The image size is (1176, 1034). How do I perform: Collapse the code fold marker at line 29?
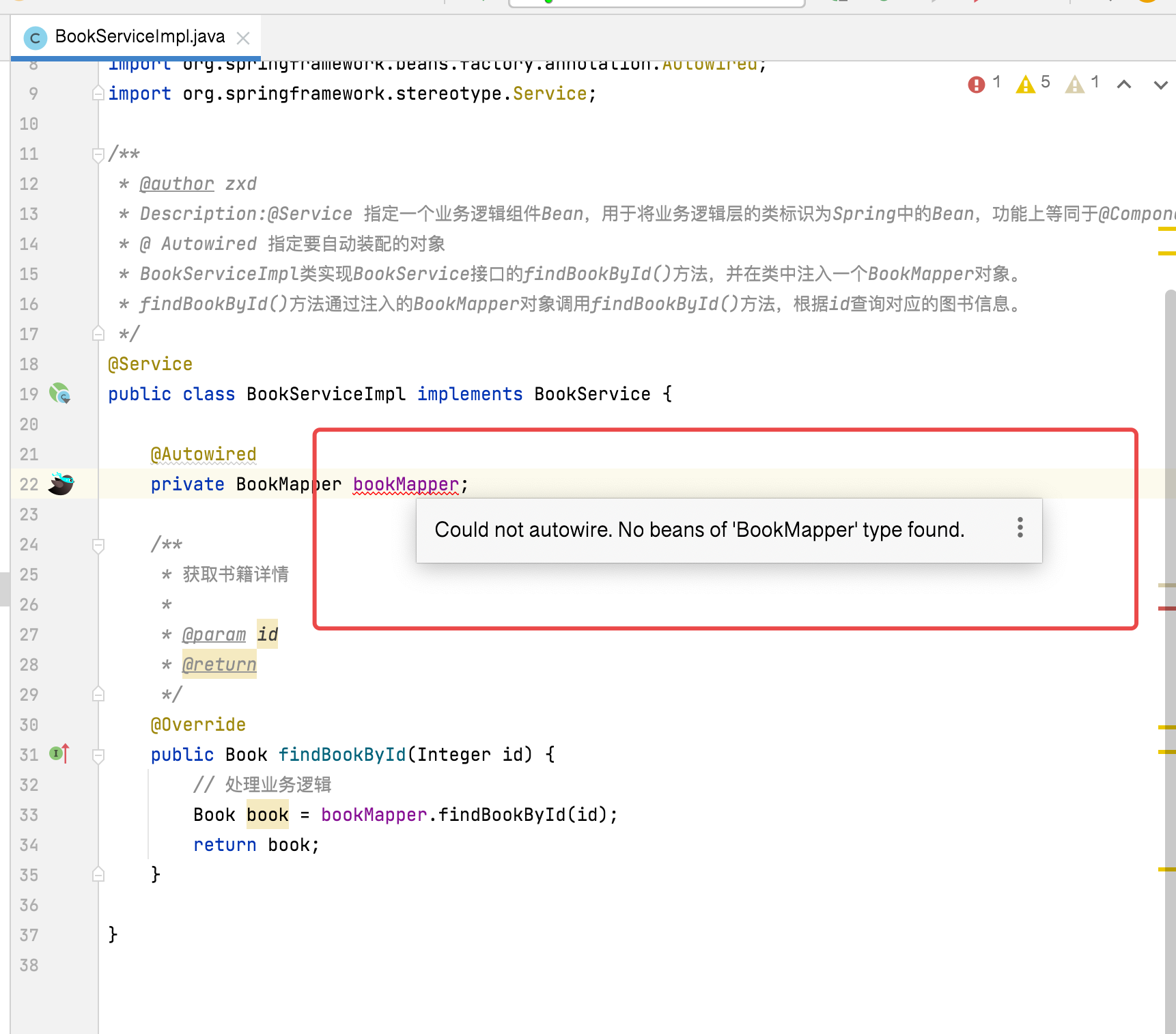point(98,694)
